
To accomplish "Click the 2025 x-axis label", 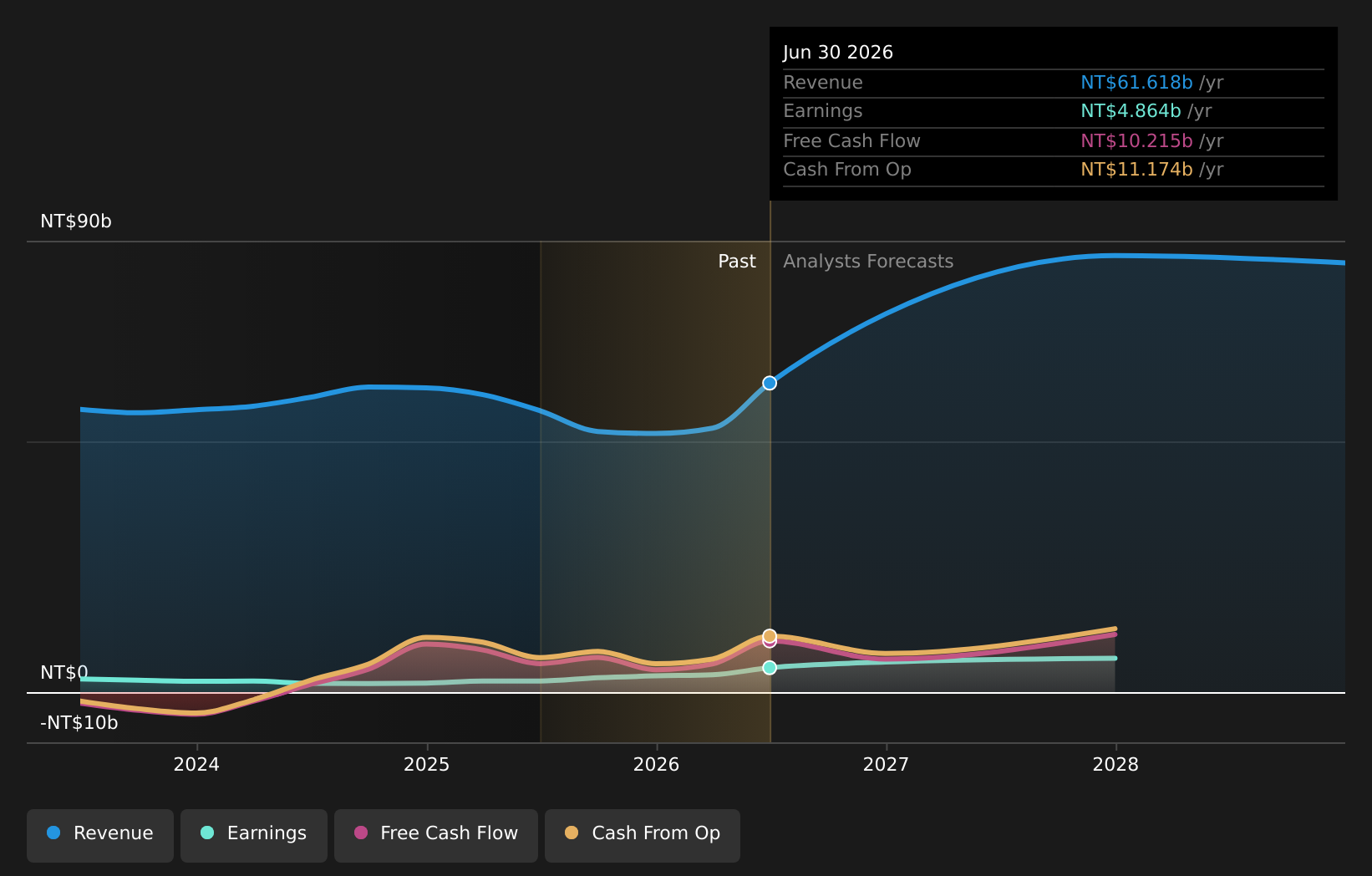I will pos(426,764).
